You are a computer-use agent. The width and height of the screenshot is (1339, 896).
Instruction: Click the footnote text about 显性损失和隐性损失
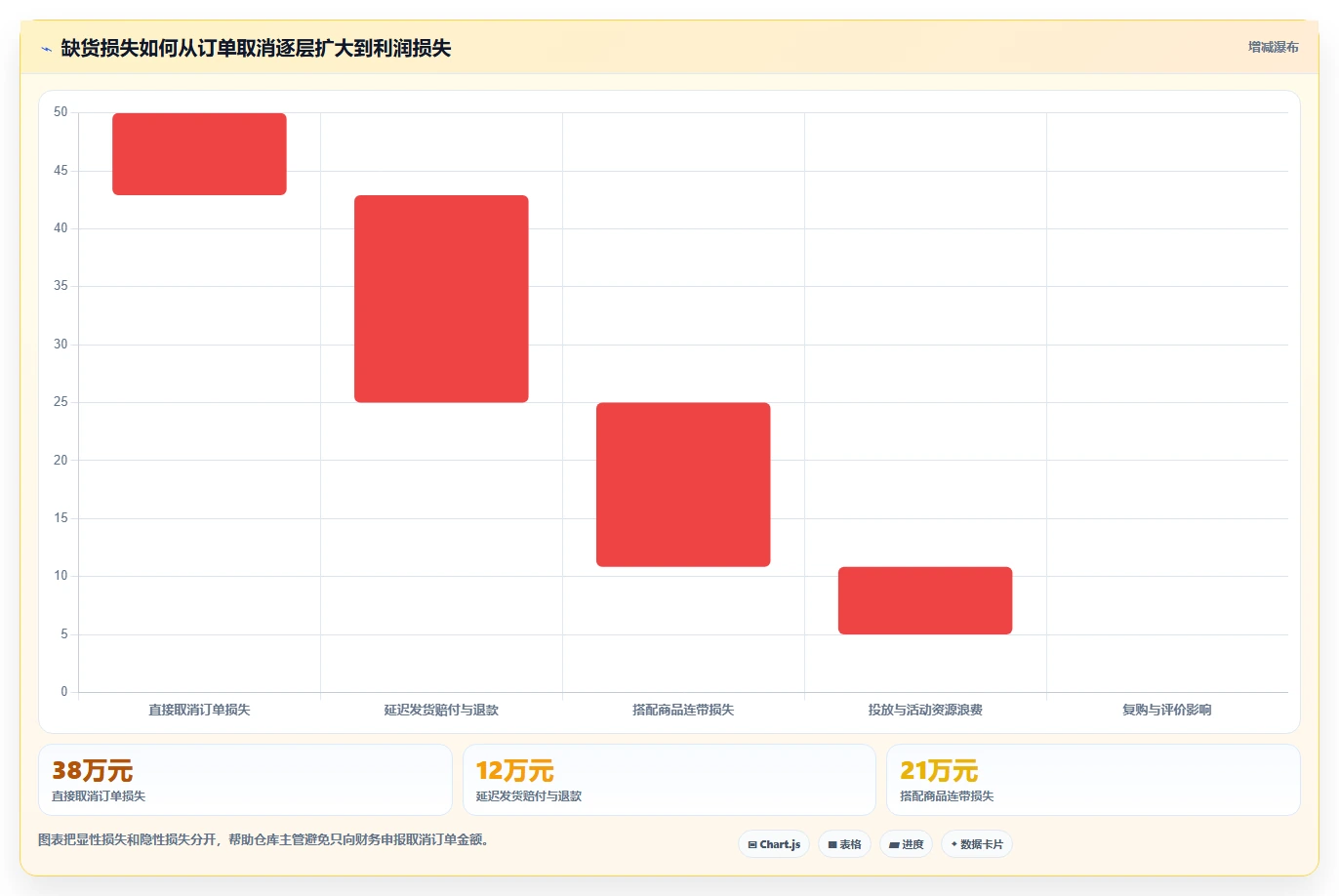pyautogui.click(x=264, y=839)
